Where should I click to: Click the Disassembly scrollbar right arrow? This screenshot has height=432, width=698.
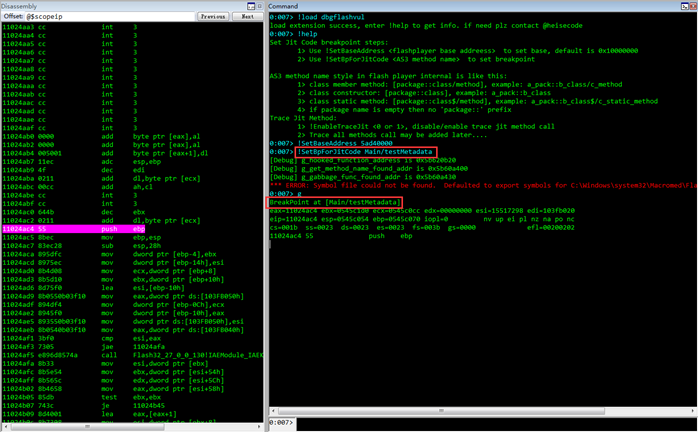tap(259, 427)
